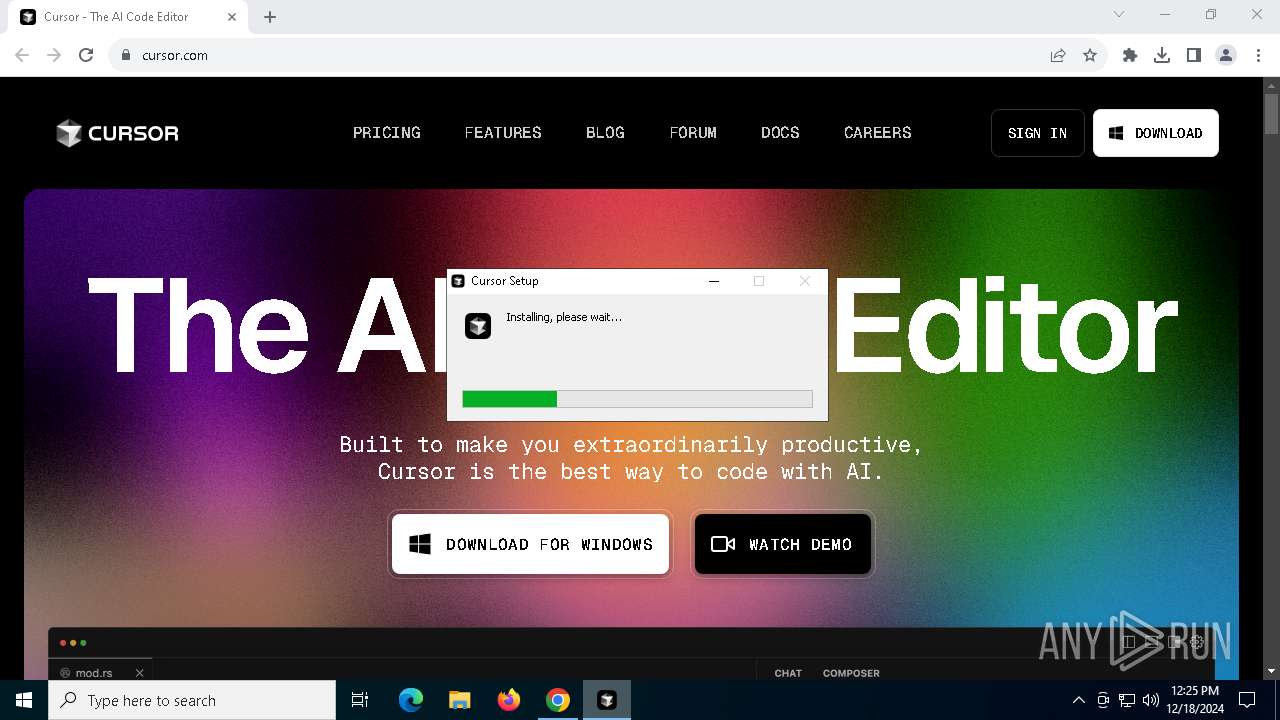Click the Cursor Setup app icon in dialog
This screenshot has height=720, width=1280.
(x=478, y=326)
